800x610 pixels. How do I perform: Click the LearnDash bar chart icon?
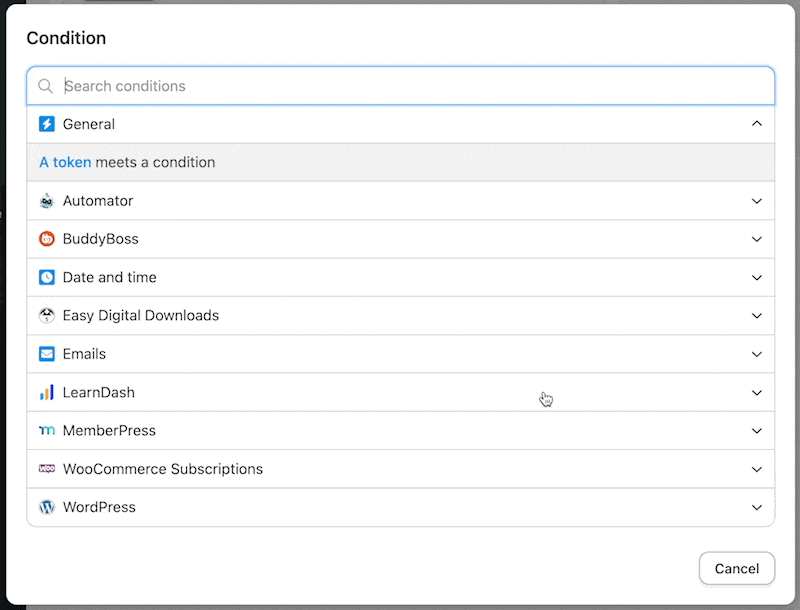[x=46, y=392]
